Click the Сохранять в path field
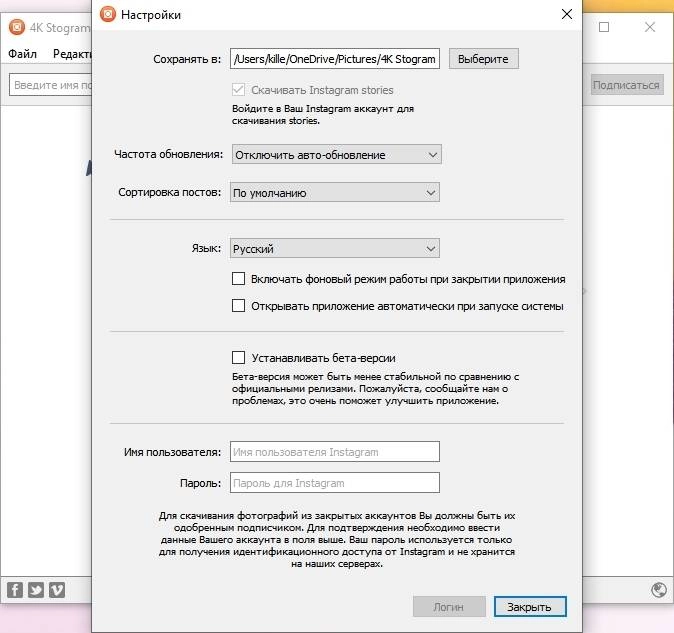The width and height of the screenshot is (674, 633). [x=335, y=58]
